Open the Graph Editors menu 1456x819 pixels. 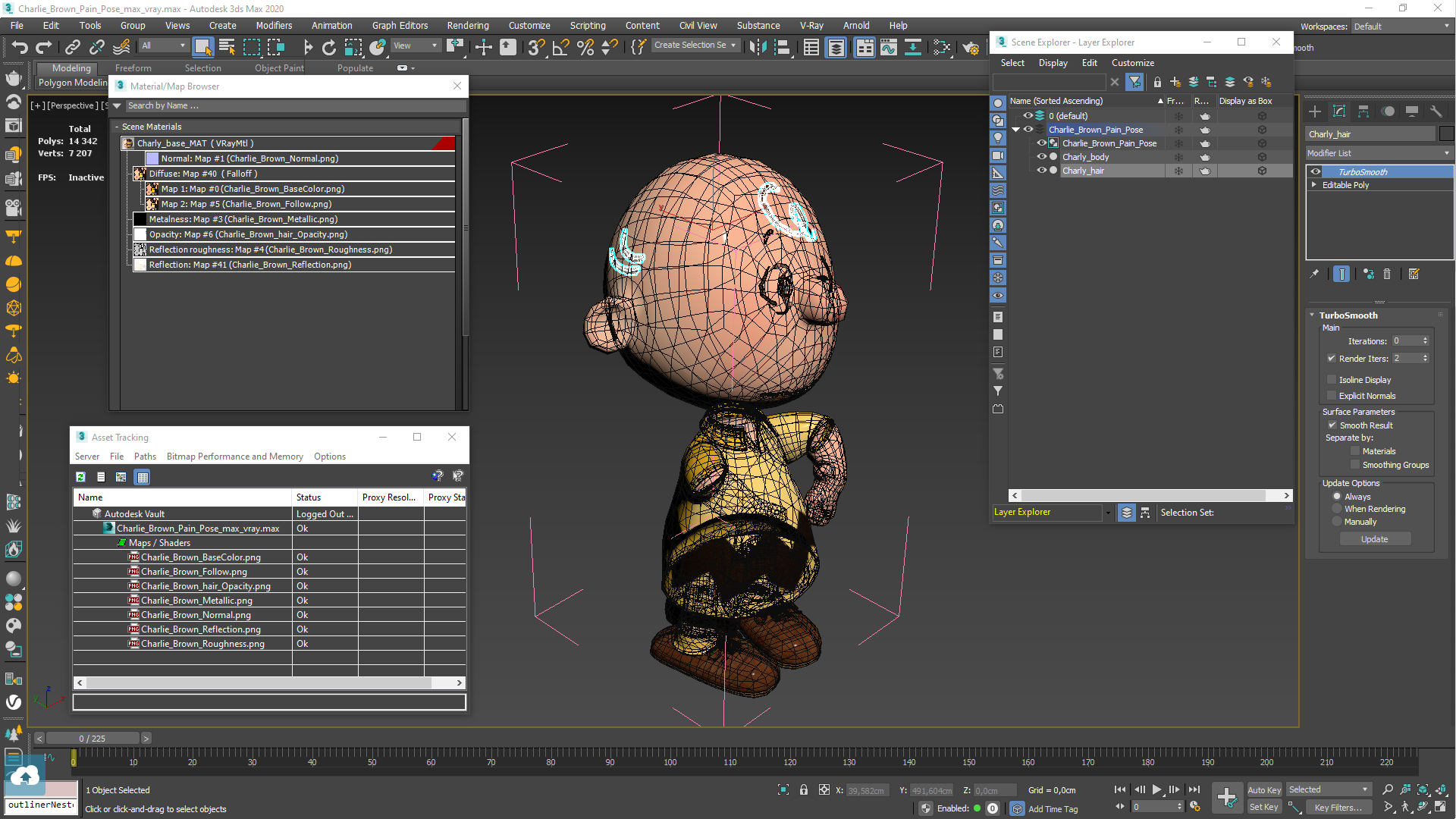[x=400, y=26]
